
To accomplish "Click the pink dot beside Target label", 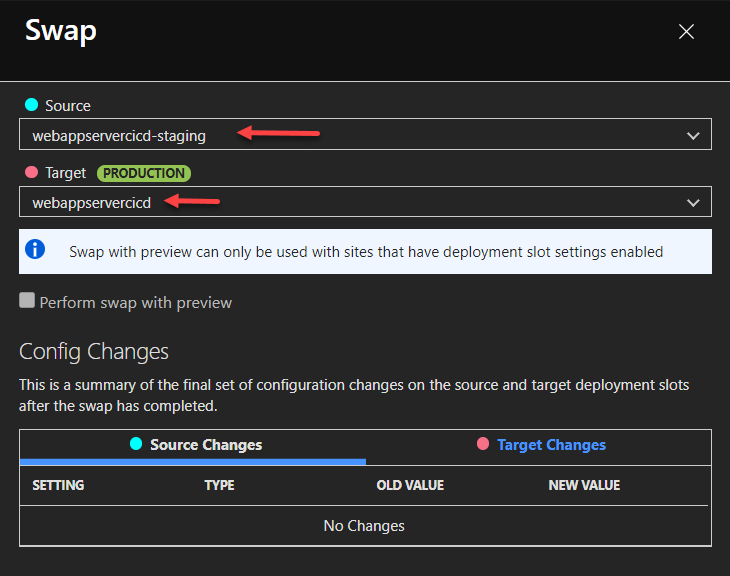I will tap(30, 173).
